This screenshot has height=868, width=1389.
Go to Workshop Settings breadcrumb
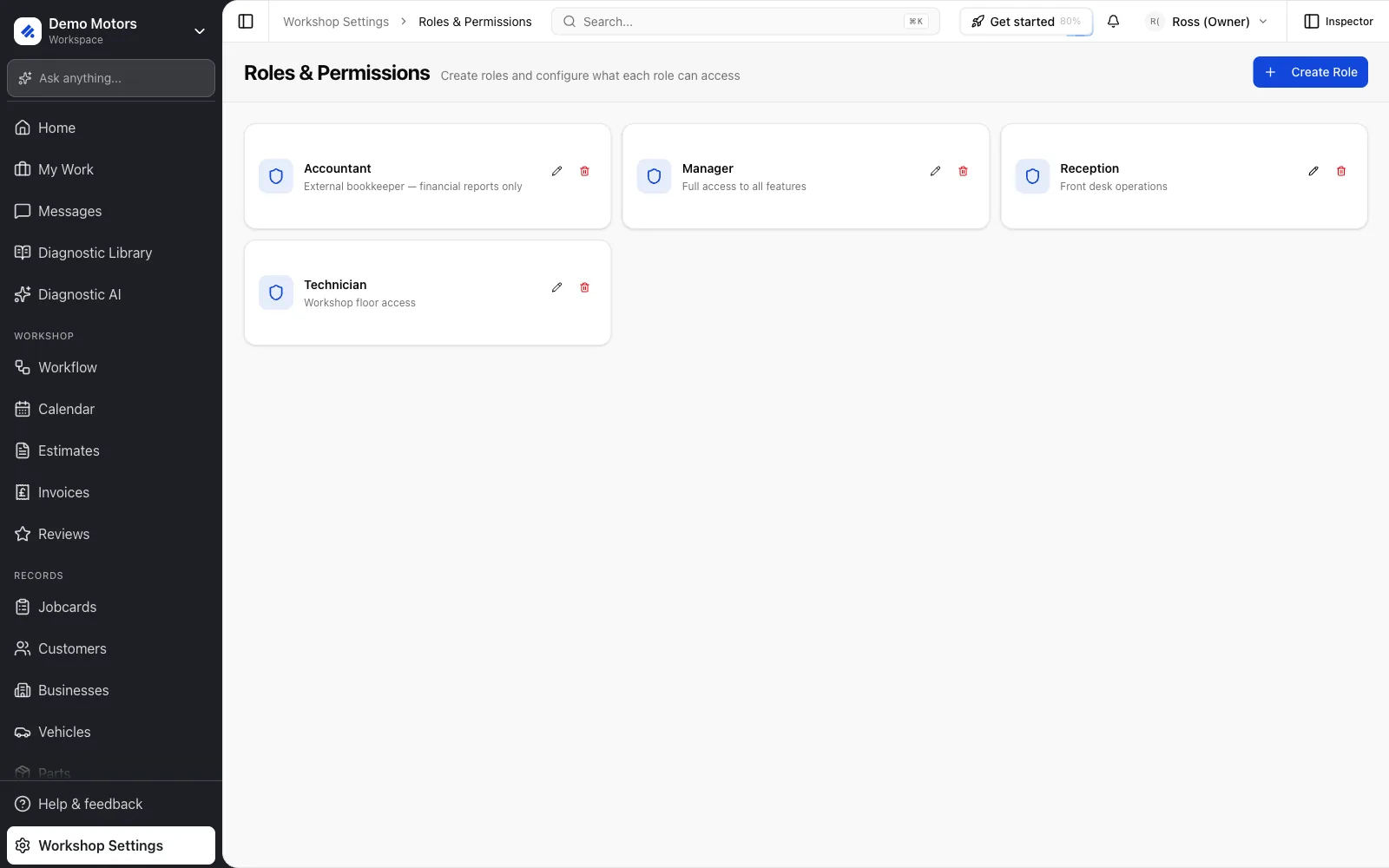(336, 22)
